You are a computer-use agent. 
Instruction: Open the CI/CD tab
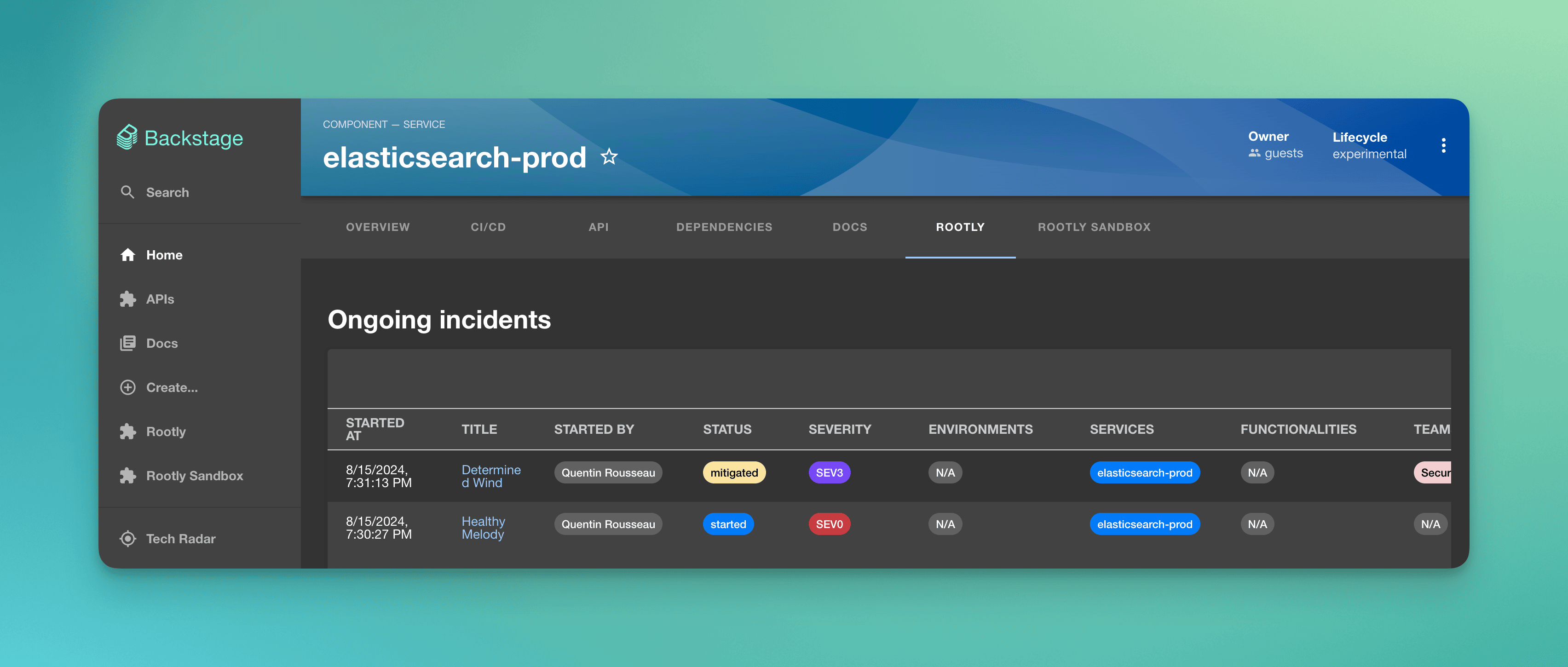[x=488, y=227]
